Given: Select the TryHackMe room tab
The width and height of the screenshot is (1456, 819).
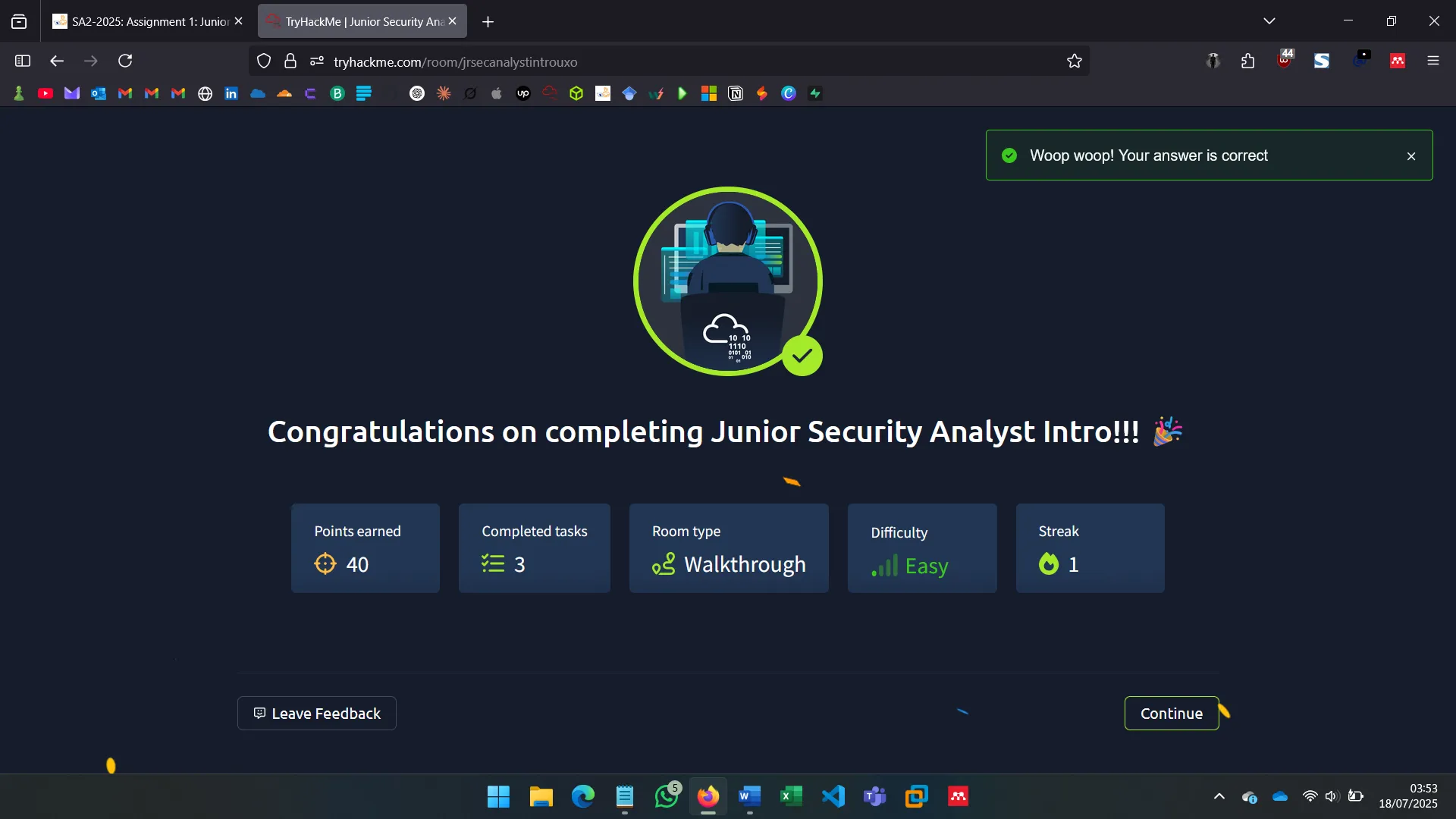Looking at the screenshot, I should click(356, 20).
